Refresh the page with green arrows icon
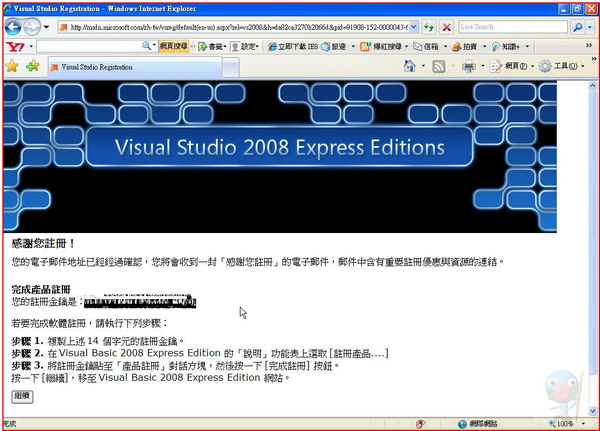Viewport: 600px width, 431px height. pos(429,27)
